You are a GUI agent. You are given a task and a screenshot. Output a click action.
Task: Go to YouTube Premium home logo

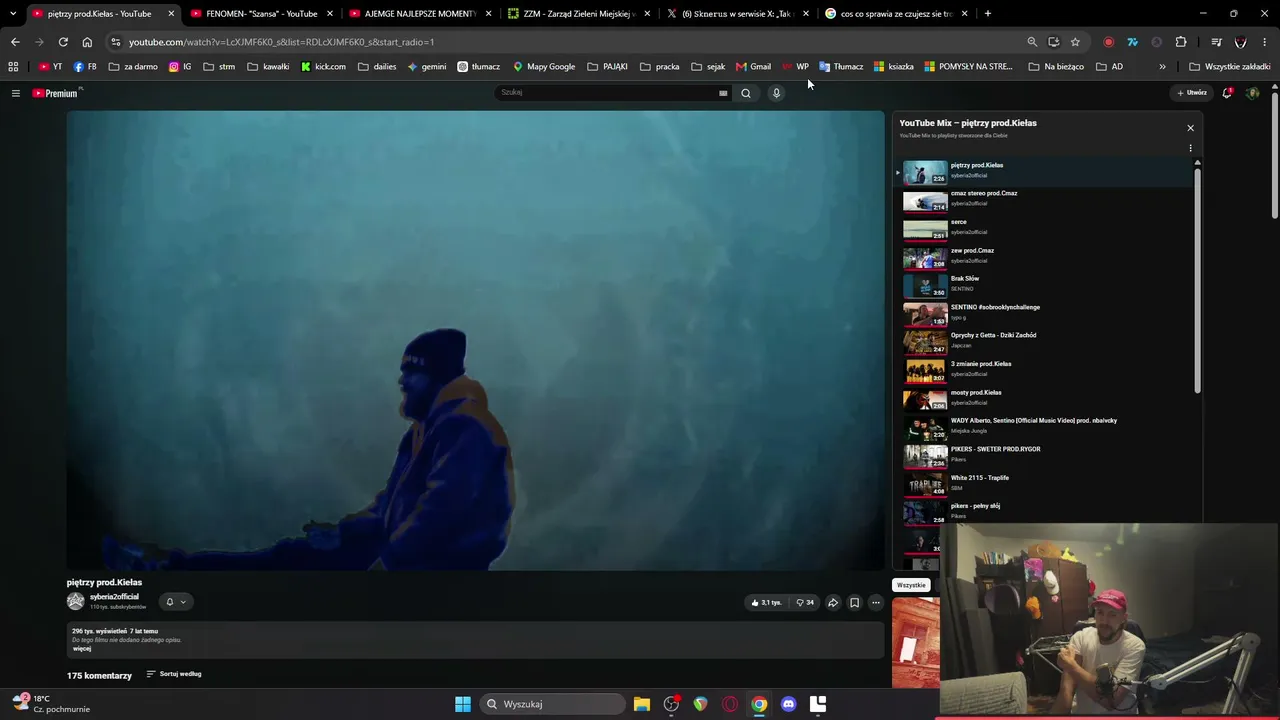coord(56,93)
